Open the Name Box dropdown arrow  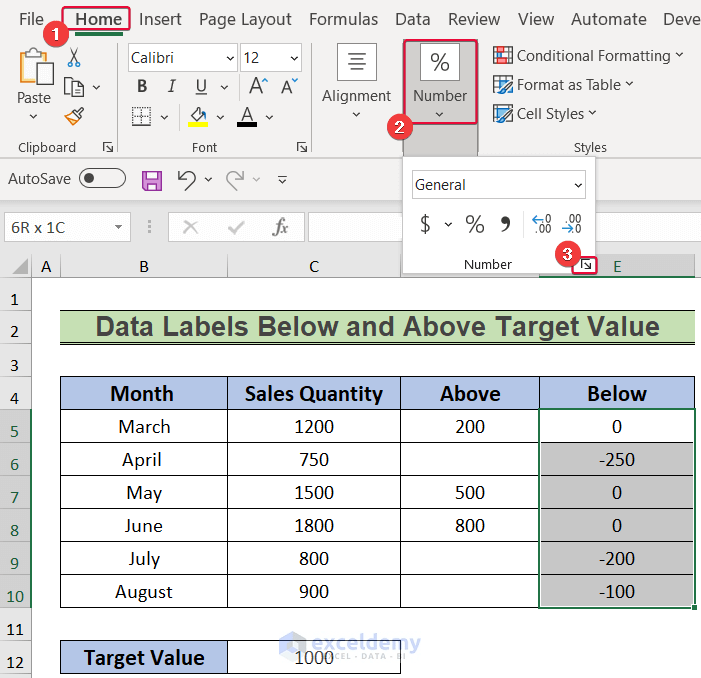pos(118,227)
